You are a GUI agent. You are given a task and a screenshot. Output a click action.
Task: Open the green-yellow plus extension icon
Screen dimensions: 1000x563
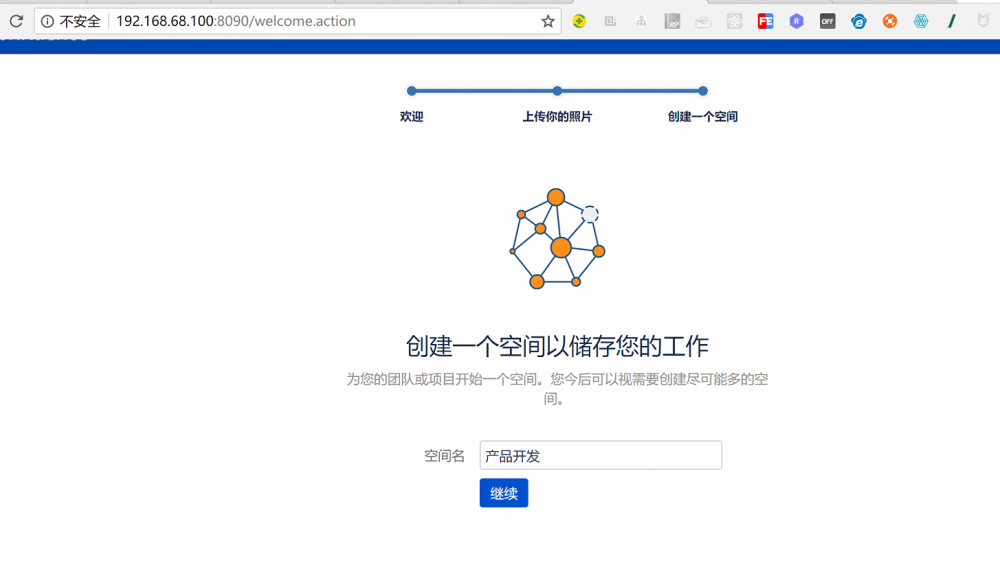579,21
